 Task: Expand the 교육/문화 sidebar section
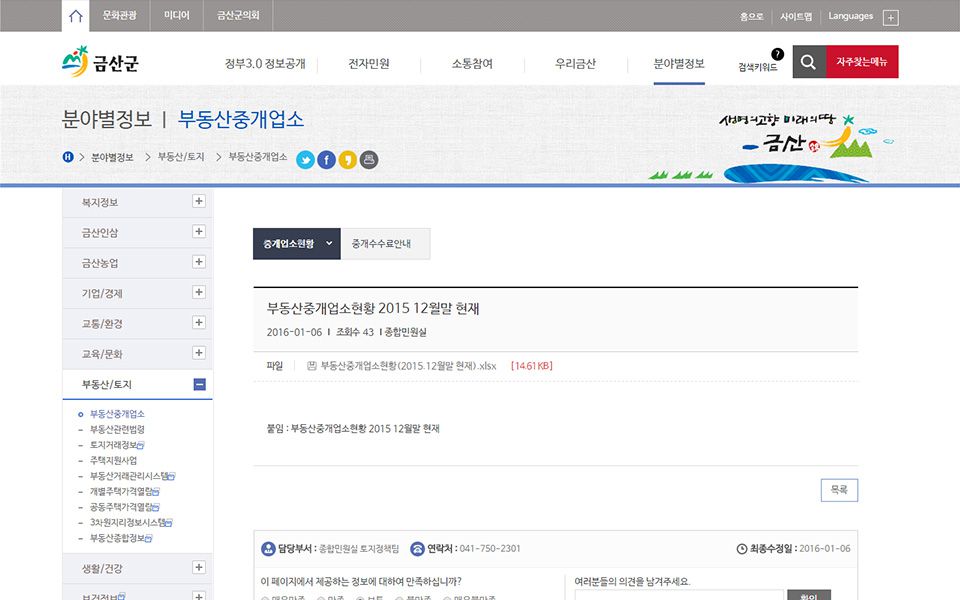(199, 353)
